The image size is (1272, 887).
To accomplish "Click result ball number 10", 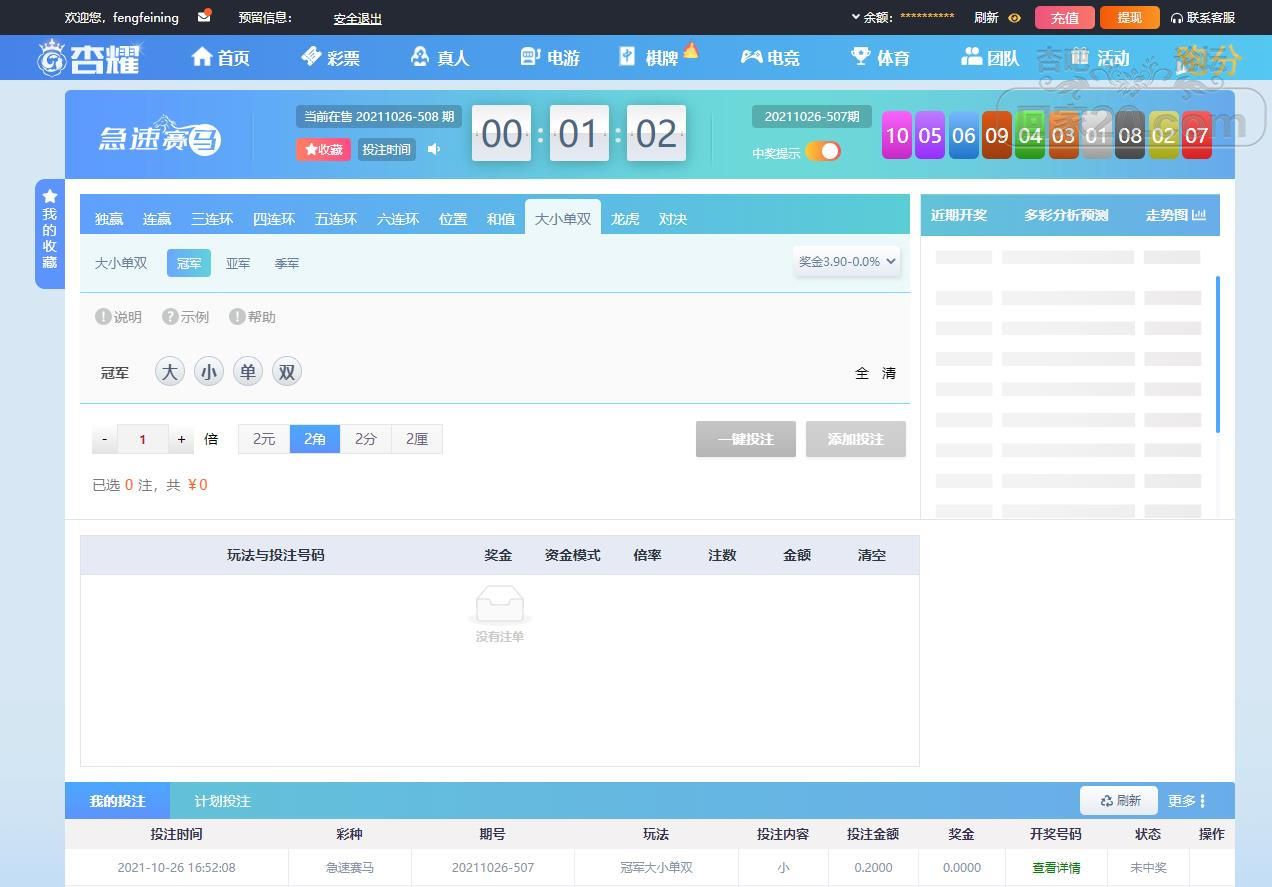I will pyautogui.click(x=897, y=135).
